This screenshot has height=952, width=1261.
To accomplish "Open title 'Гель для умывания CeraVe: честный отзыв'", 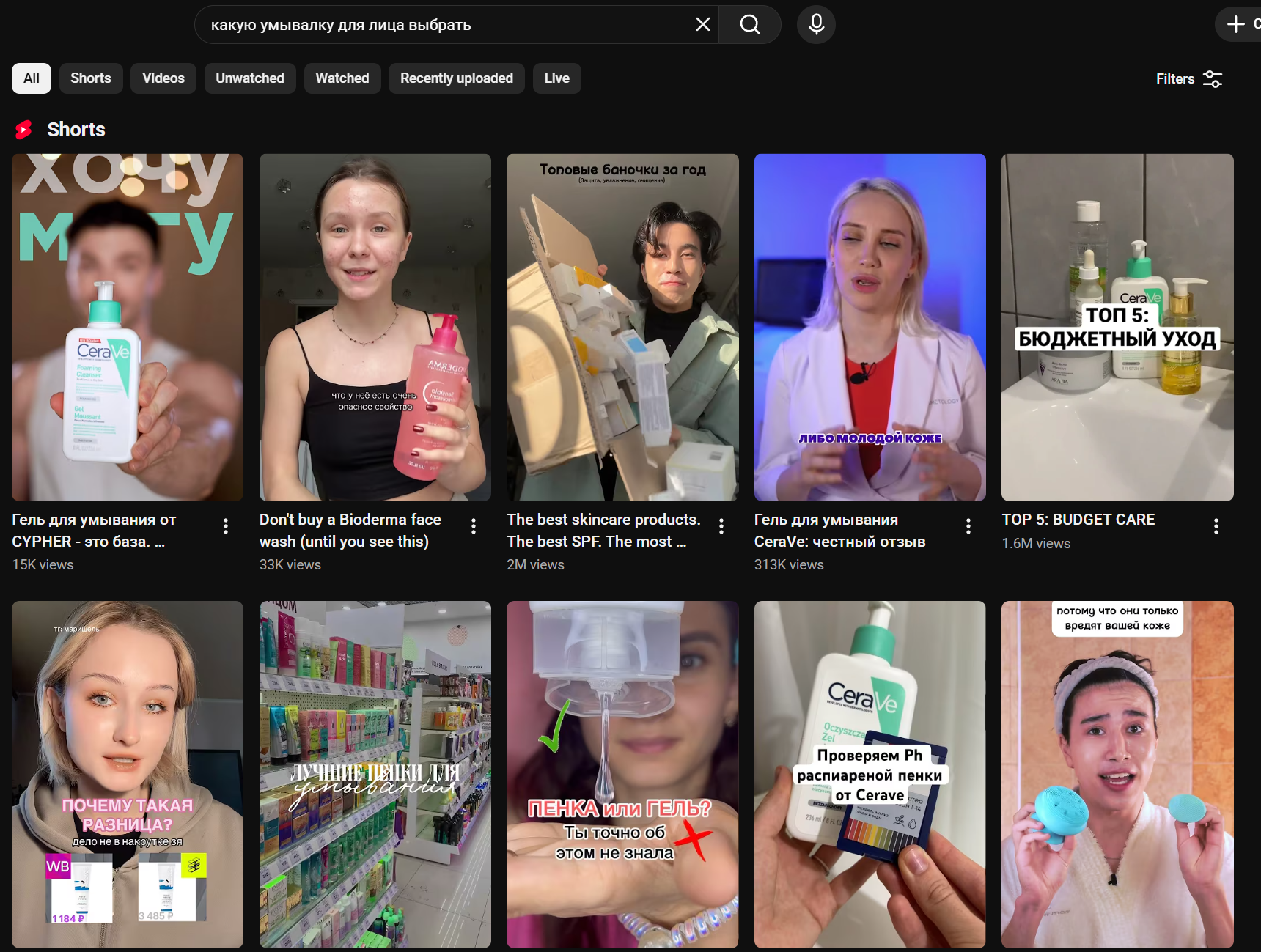I will tap(840, 531).
